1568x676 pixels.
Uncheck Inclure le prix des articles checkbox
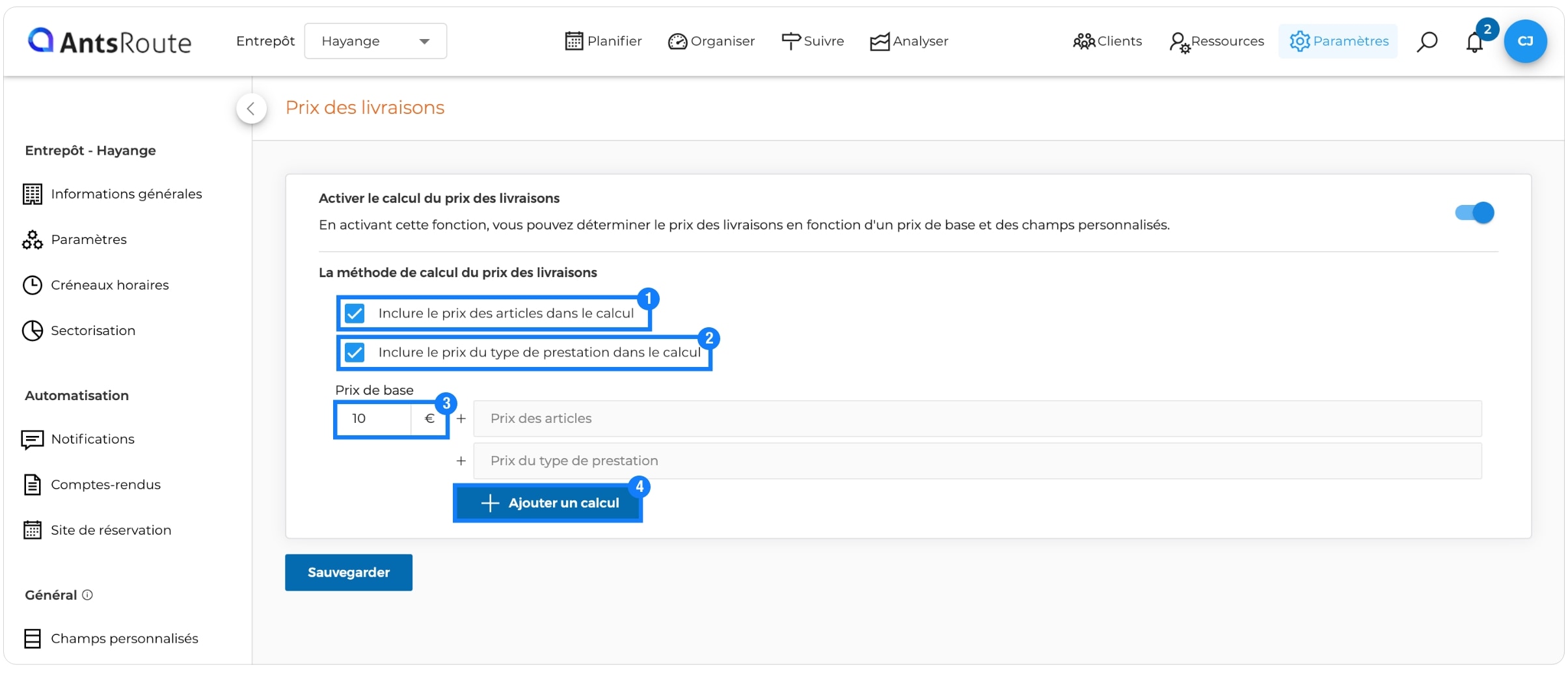click(355, 314)
